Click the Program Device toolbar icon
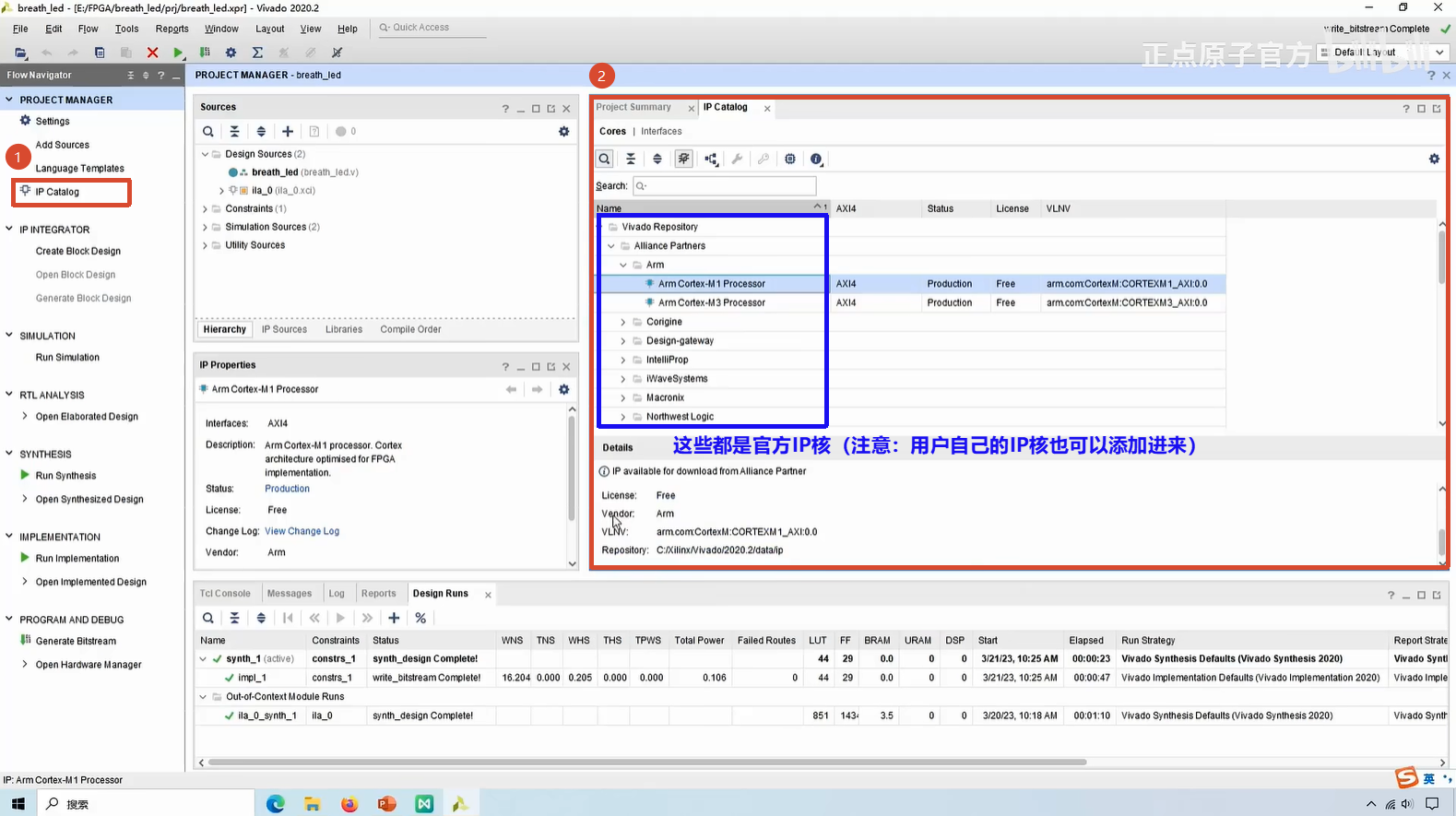Screen dimensions: 1456x816 click(205, 53)
